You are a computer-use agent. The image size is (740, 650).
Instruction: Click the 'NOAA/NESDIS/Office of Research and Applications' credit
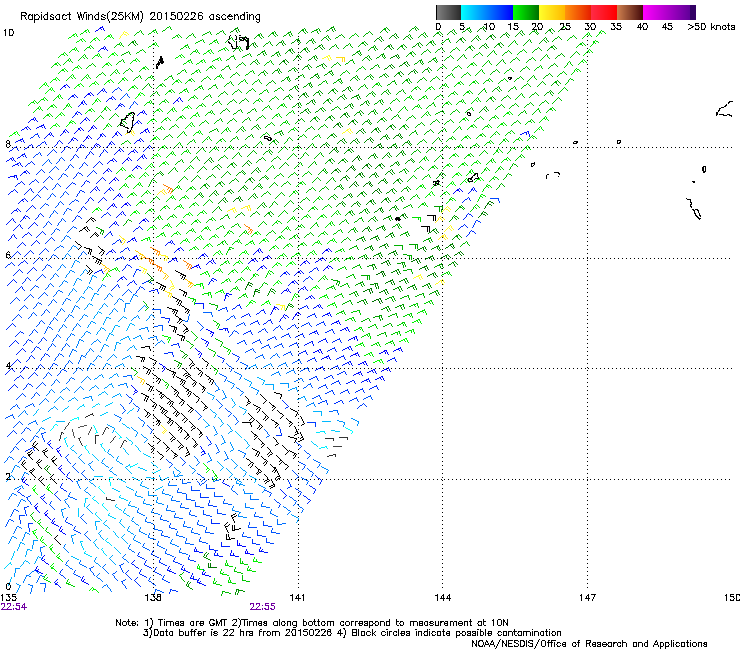[x=589, y=643]
